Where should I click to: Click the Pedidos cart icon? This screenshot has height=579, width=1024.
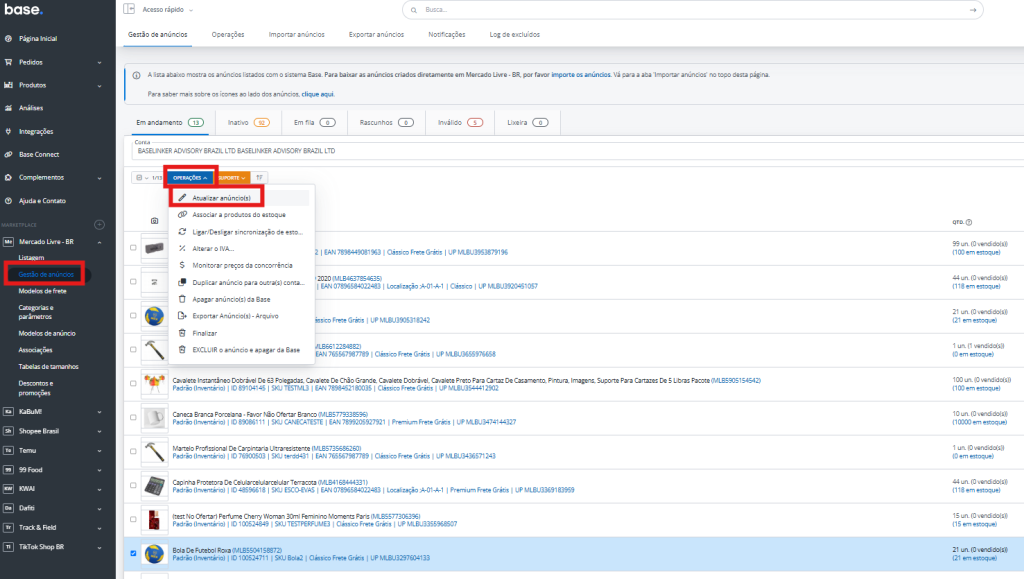(8, 62)
